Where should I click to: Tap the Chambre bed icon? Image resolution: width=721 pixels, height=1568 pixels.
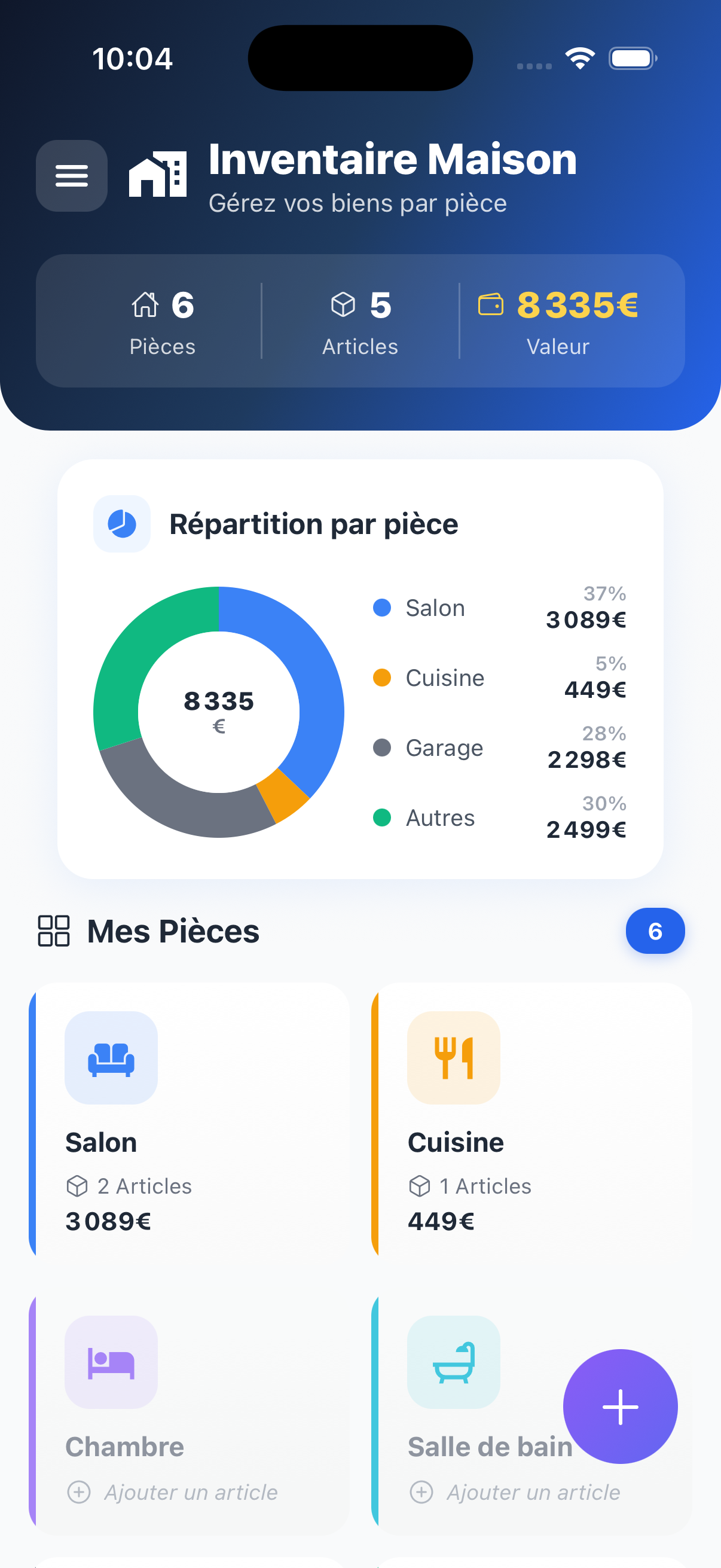[x=111, y=1362]
